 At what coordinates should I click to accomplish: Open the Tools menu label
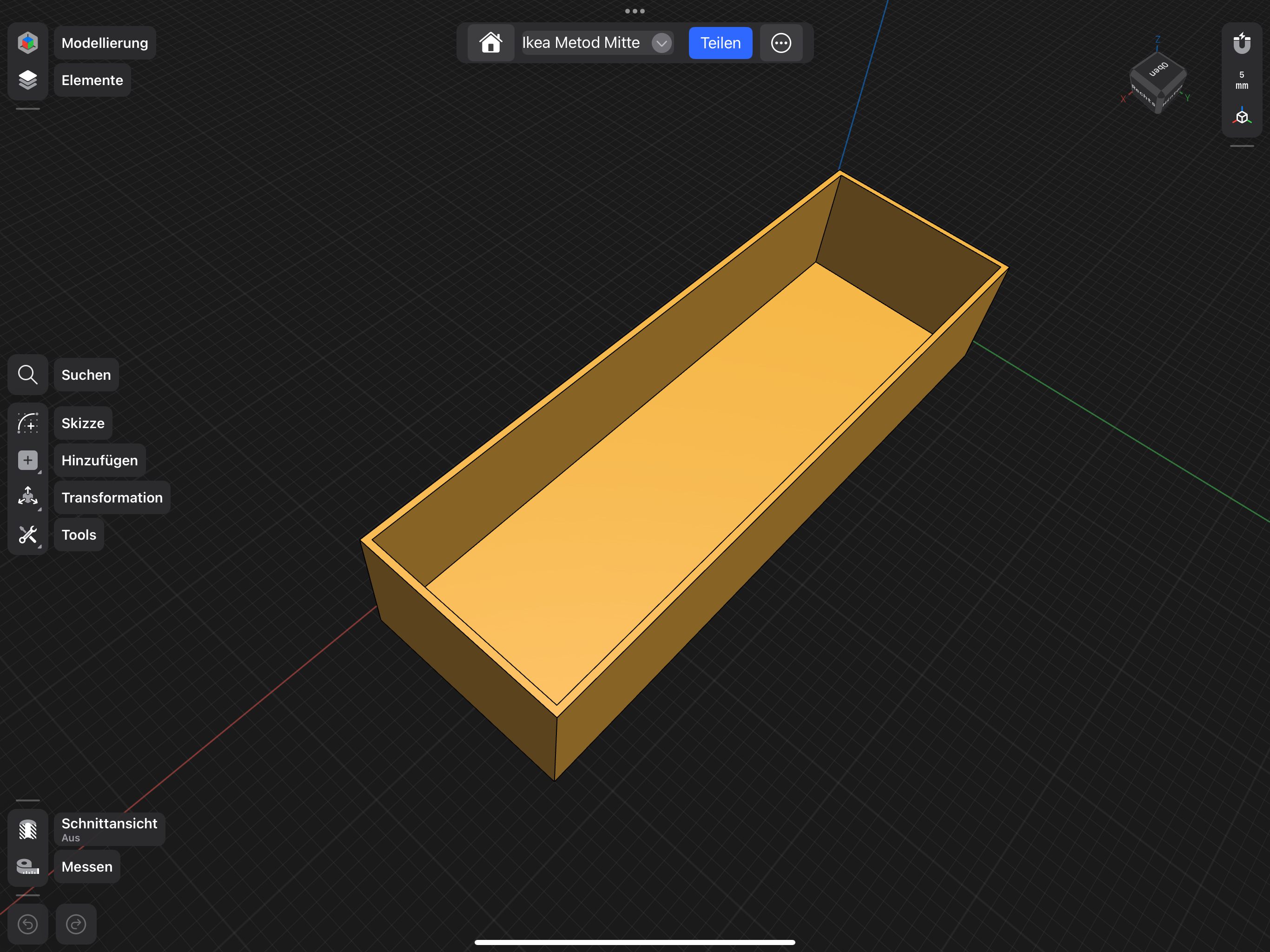(79, 535)
